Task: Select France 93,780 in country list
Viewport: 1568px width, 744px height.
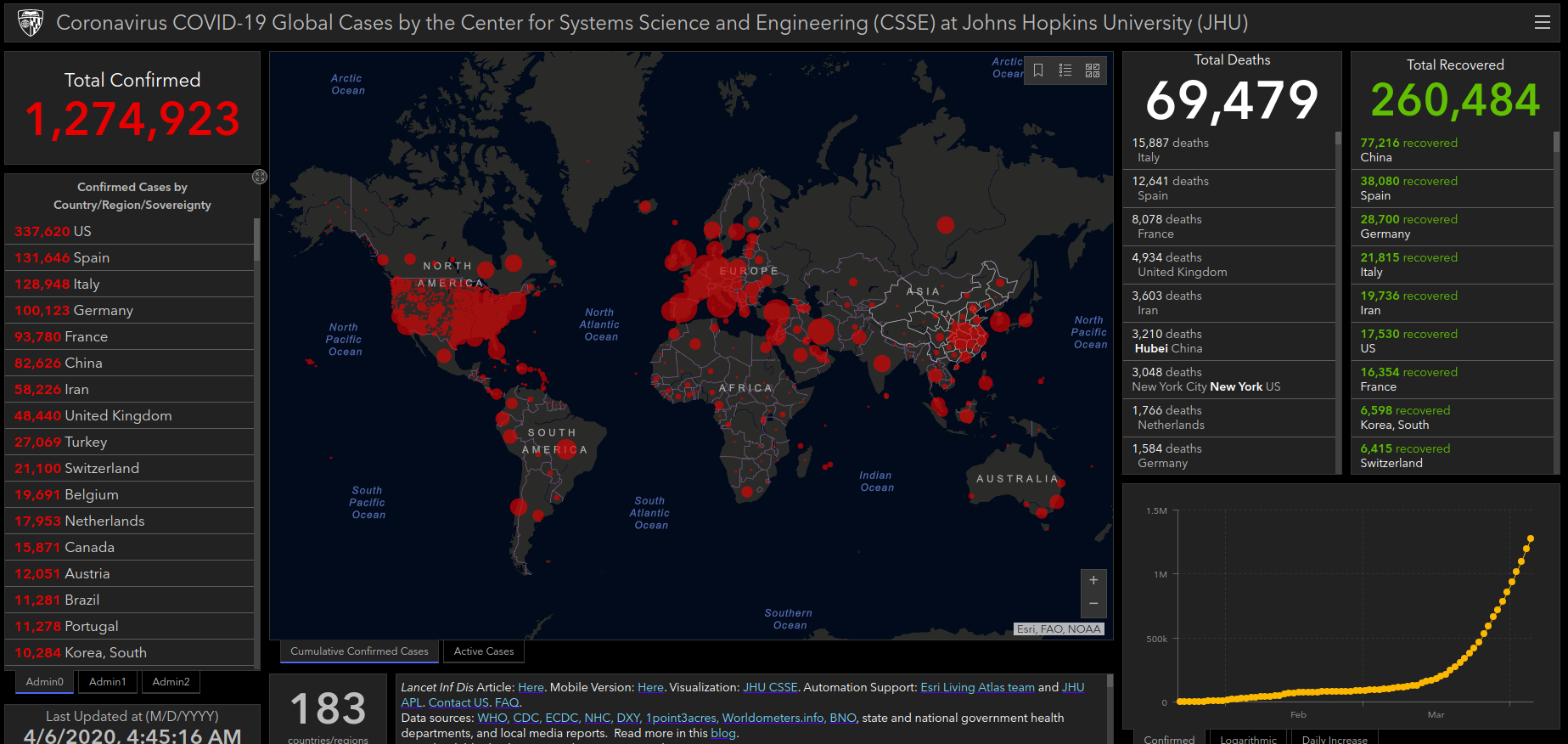Action: tap(129, 336)
